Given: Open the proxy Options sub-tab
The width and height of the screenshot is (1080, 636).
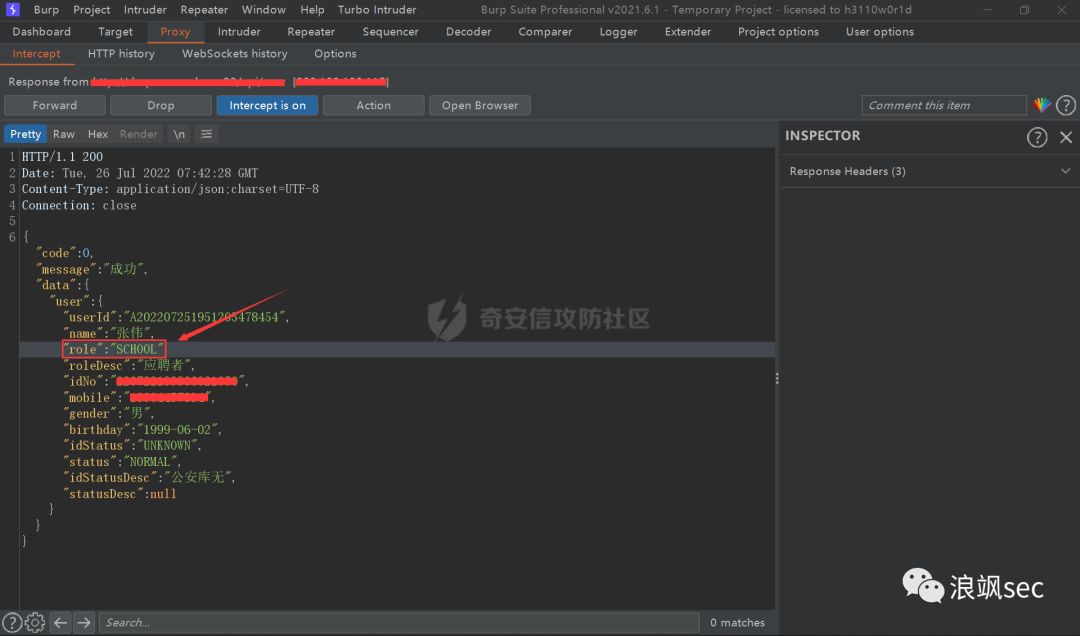Looking at the screenshot, I should coord(335,54).
